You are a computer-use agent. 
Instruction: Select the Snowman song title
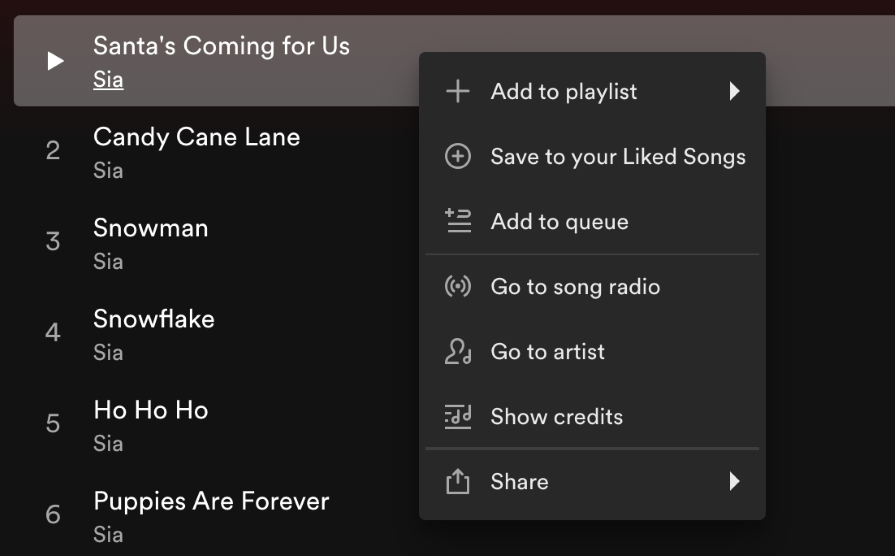(x=151, y=228)
